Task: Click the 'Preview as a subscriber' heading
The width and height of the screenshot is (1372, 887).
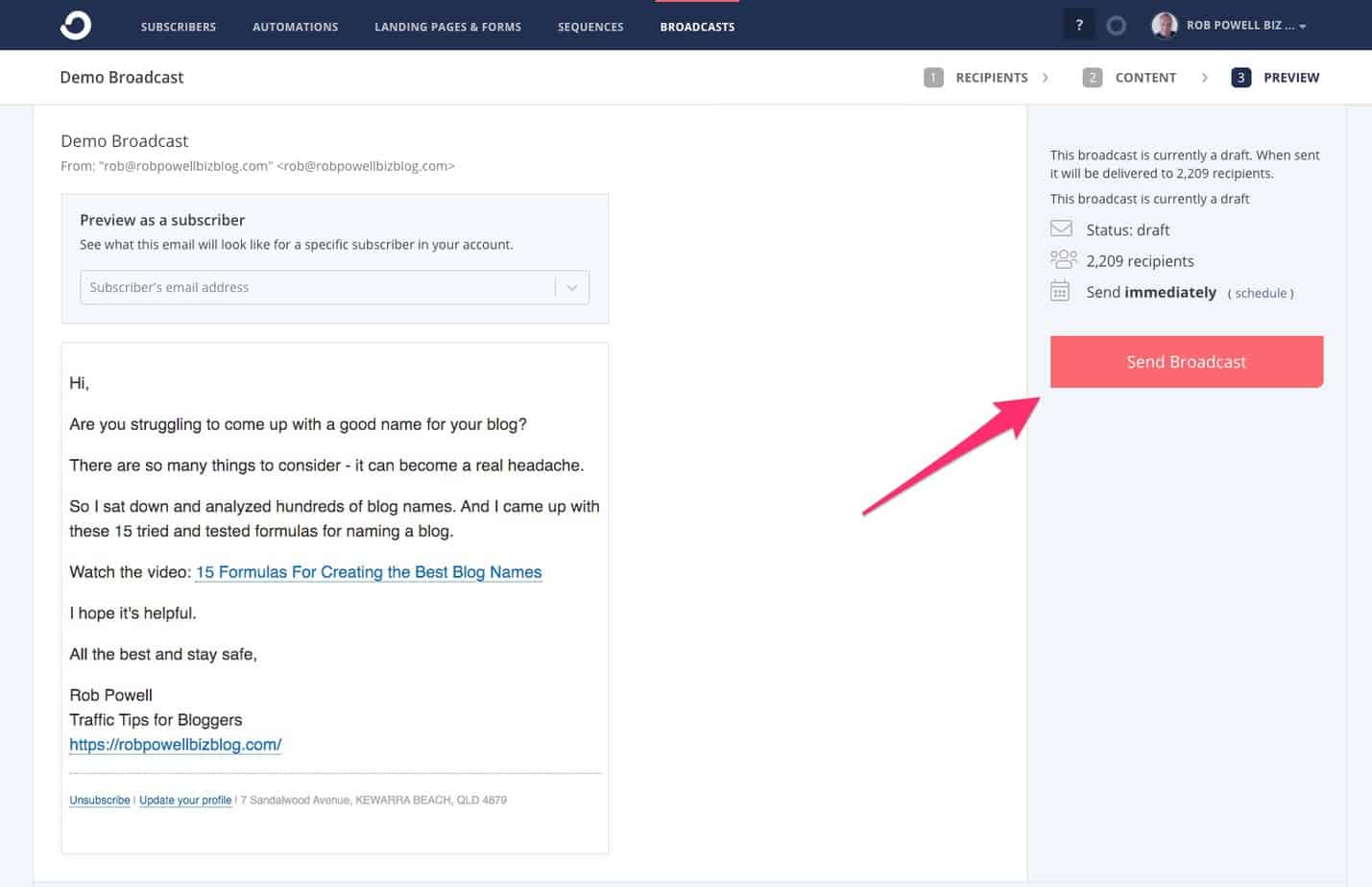Action: [x=162, y=220]
